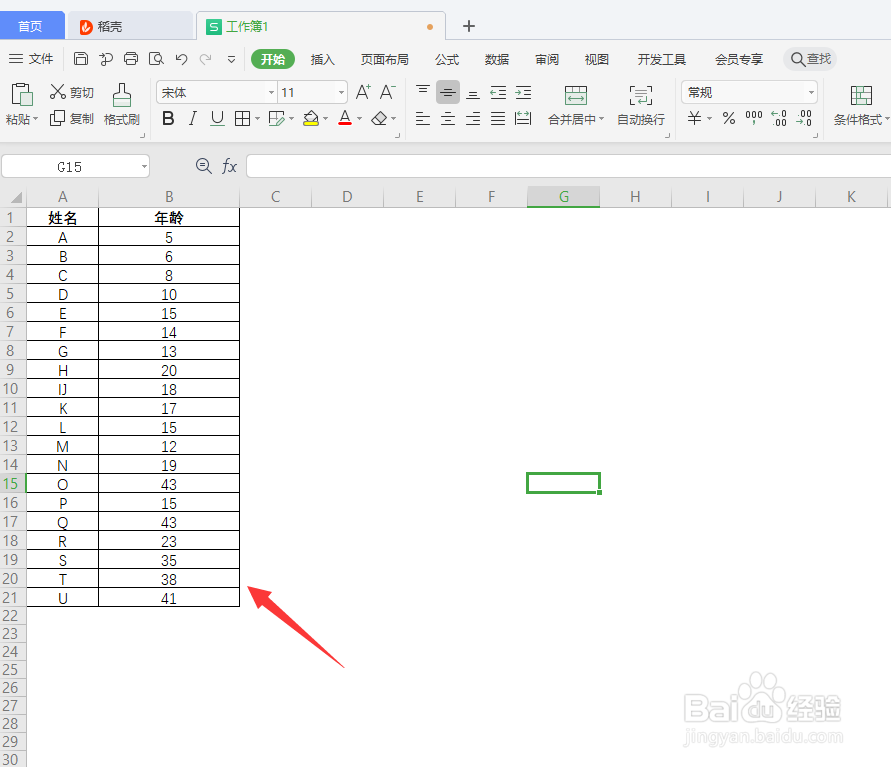
Task: Open Conditional Formatting (条件格式)
Action: tap(860, 105)
